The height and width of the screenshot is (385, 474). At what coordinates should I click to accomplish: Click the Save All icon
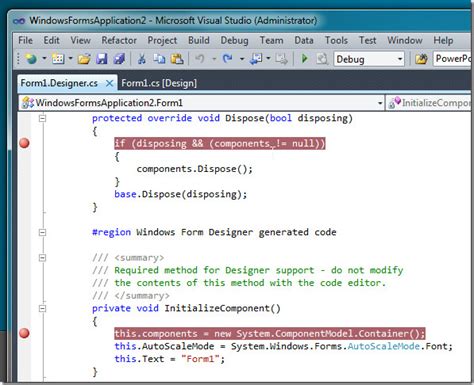click(x=119, y=59)
